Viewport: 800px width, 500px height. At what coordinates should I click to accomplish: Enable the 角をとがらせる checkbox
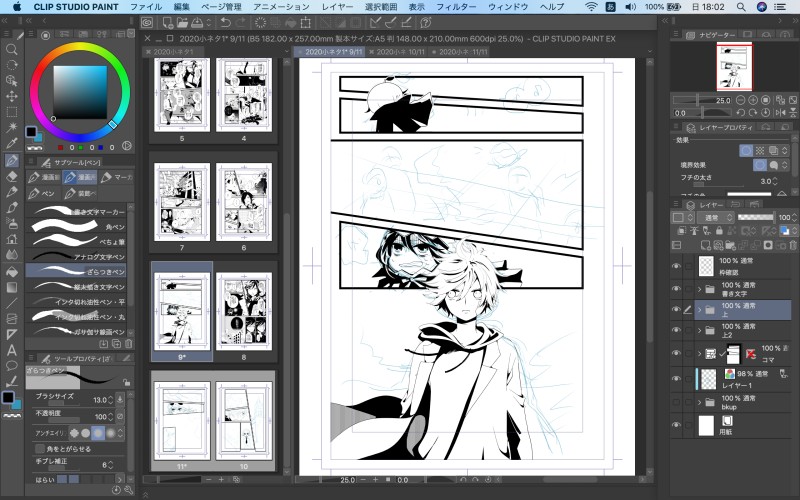click(40, 448)
